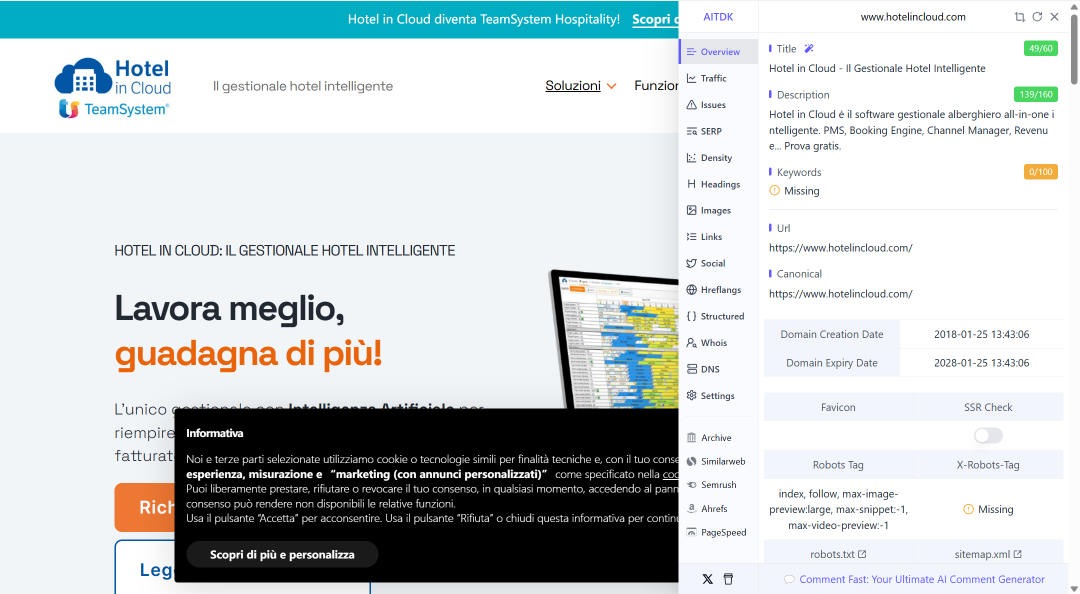Click the Images icon in sidebar

pyautogui.click(x=692, y=210)
